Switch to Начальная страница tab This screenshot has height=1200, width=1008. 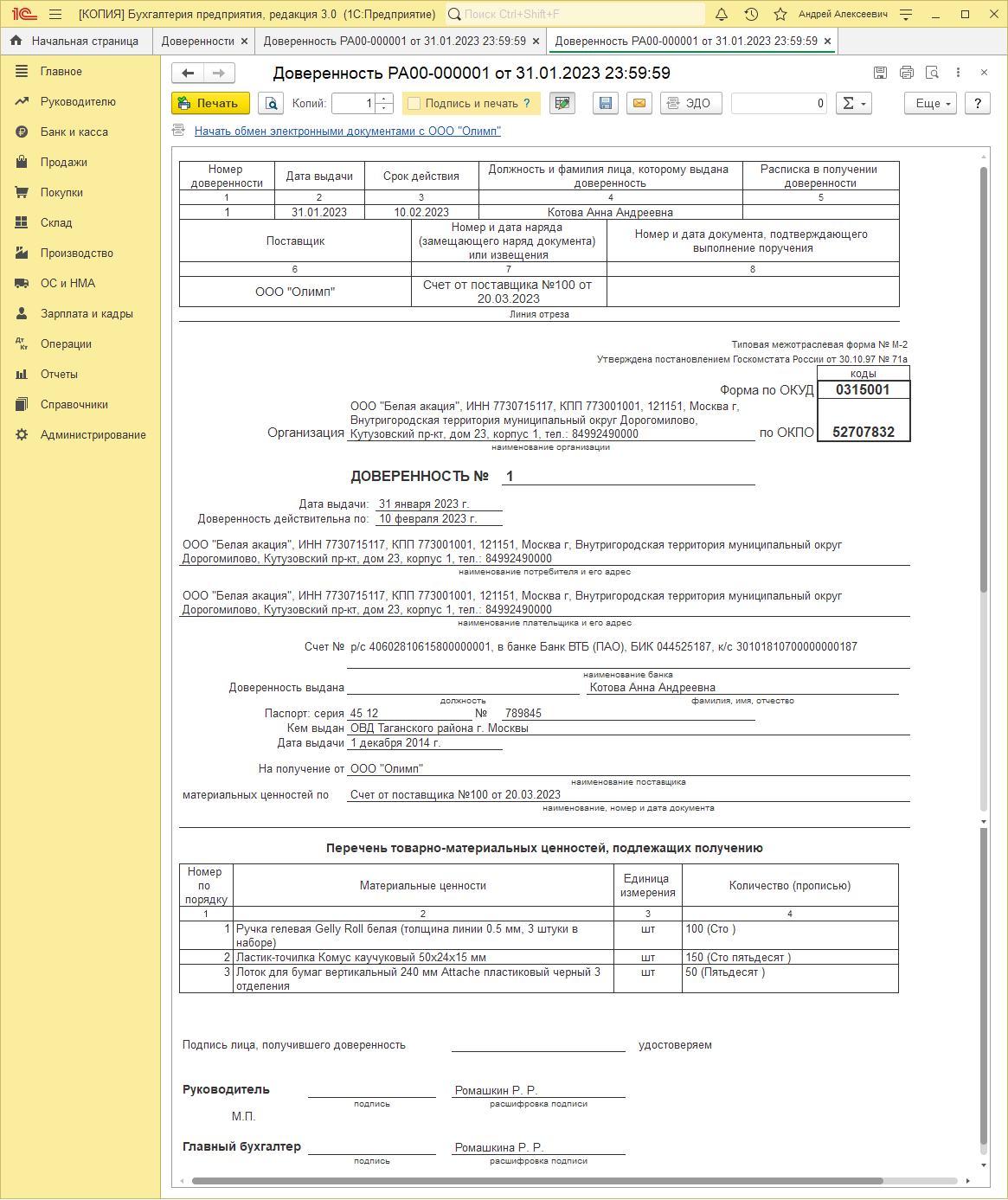click(x=85, y=41)
